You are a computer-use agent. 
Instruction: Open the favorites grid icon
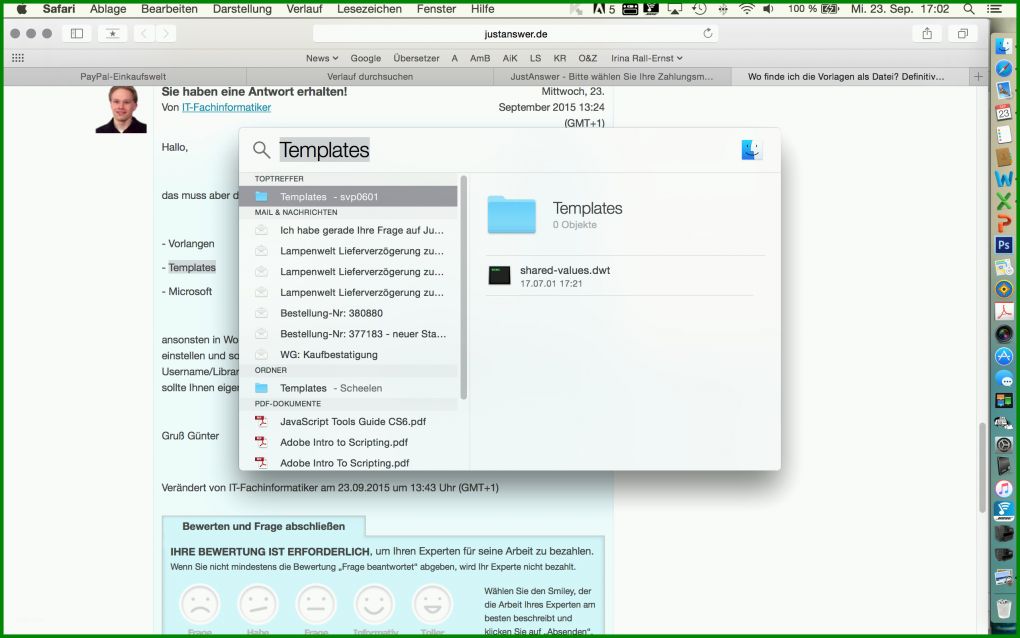click(18, 58)
